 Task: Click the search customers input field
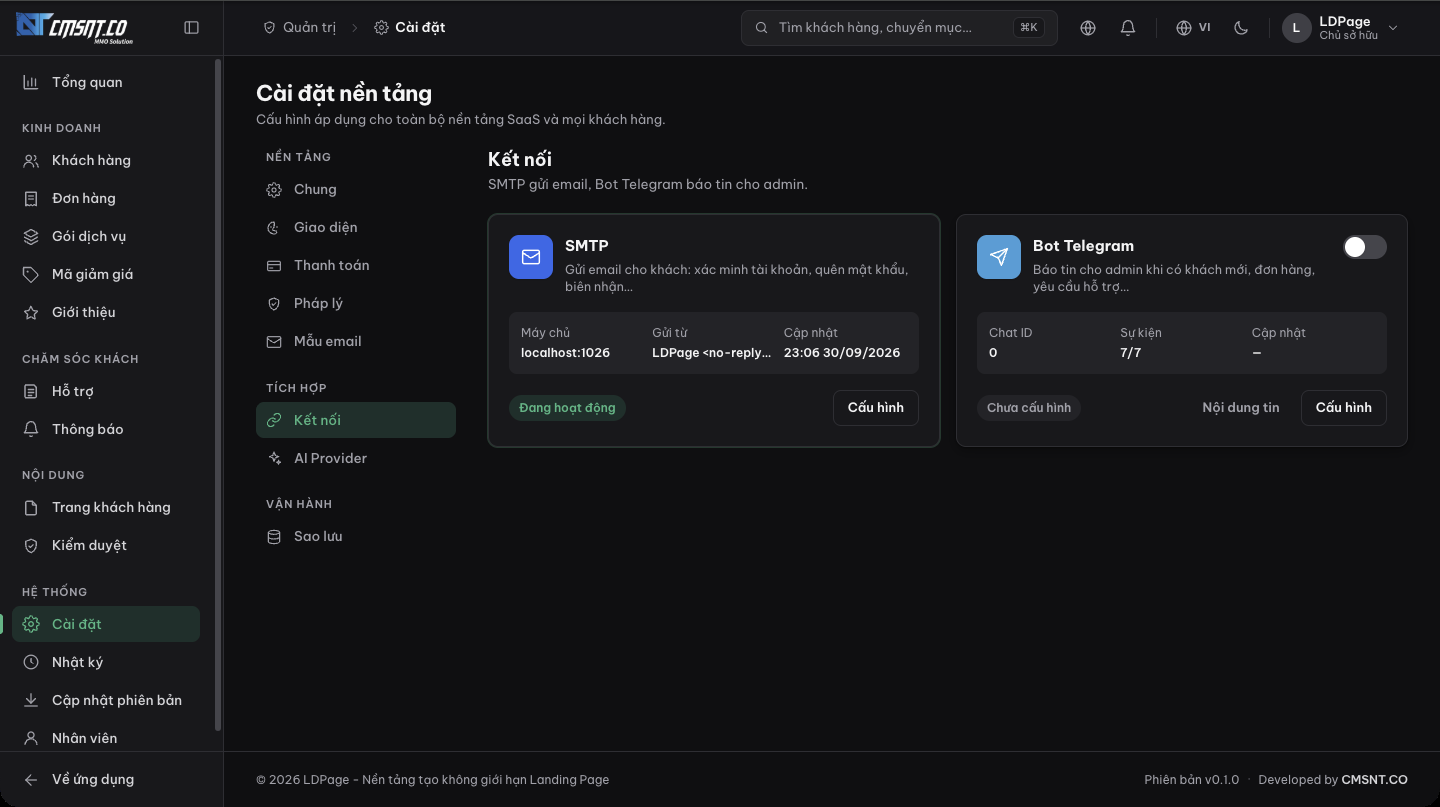899,28
